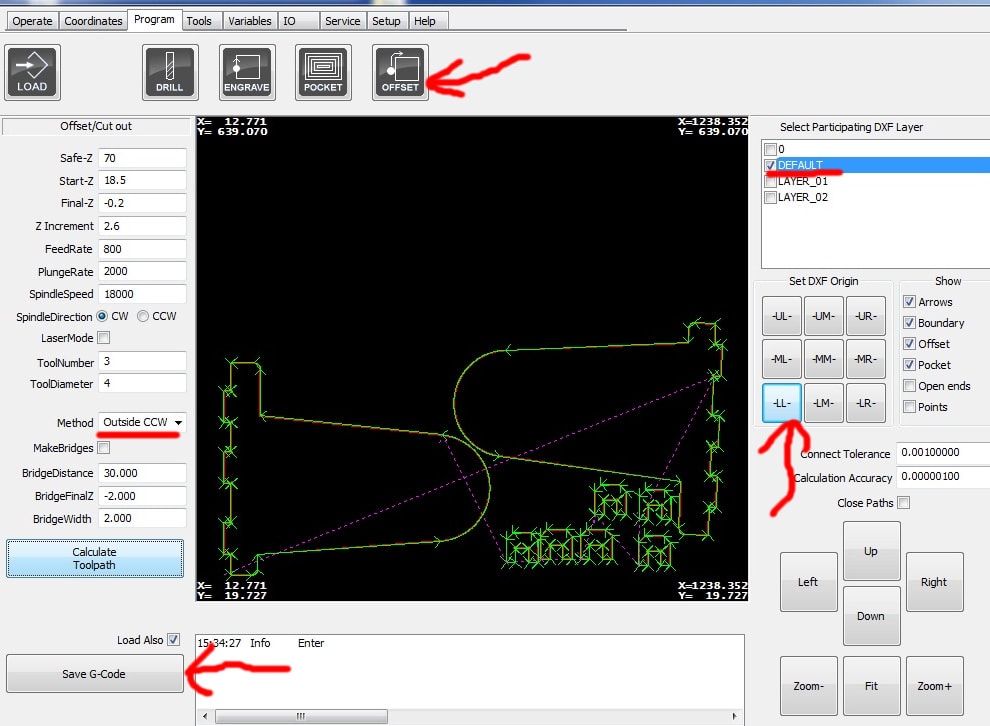The image size is (990, 726).
Task: Toggle the Close Paths checkbox
Action: 904,503
